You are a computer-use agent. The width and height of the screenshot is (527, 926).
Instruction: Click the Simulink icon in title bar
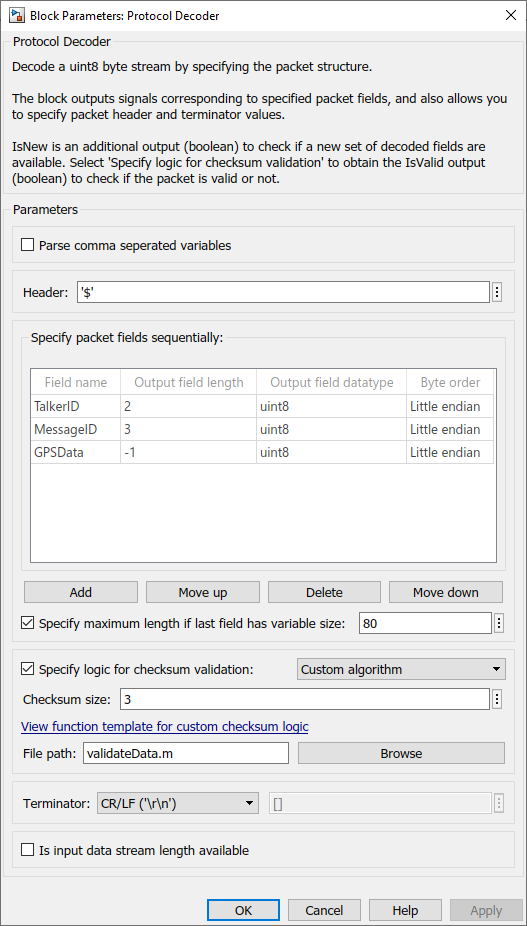(x=16, y=15)
